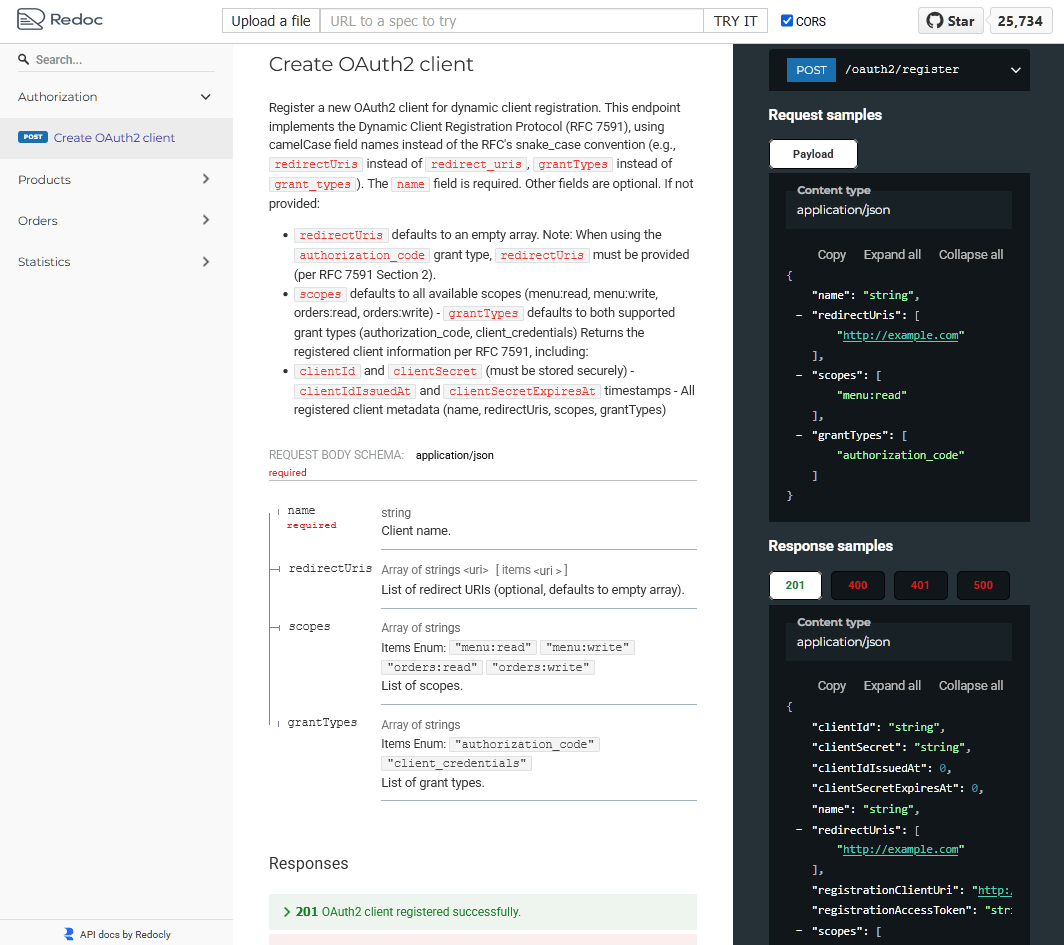This screenshot has height=945, width=1064.
Task: Open Create OAuth2 client sidebar item
Action: click(x=116, y=138)
